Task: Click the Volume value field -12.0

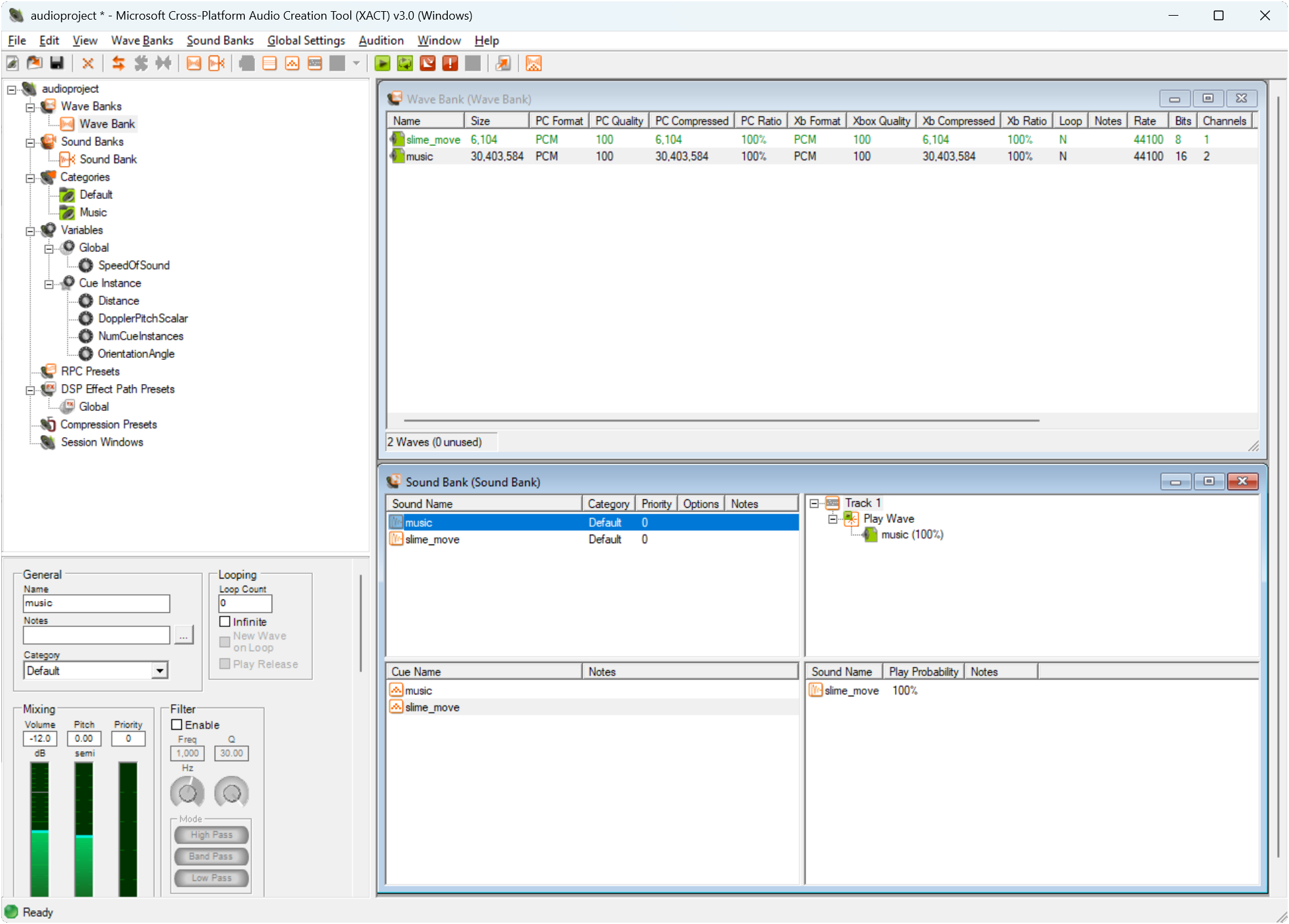Action: (40, 738)
